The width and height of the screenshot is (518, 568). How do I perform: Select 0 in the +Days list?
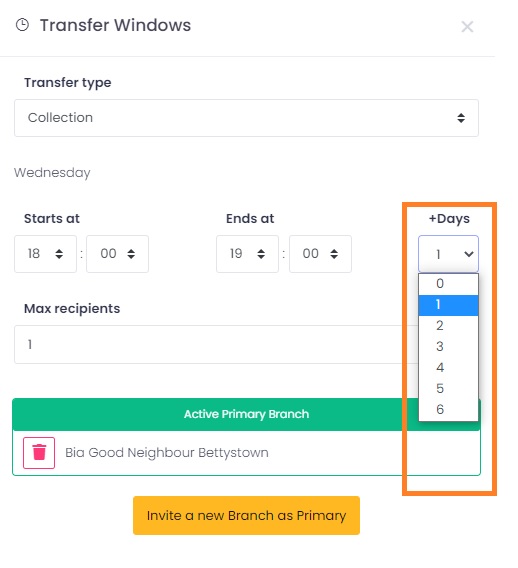click(448, 284)
